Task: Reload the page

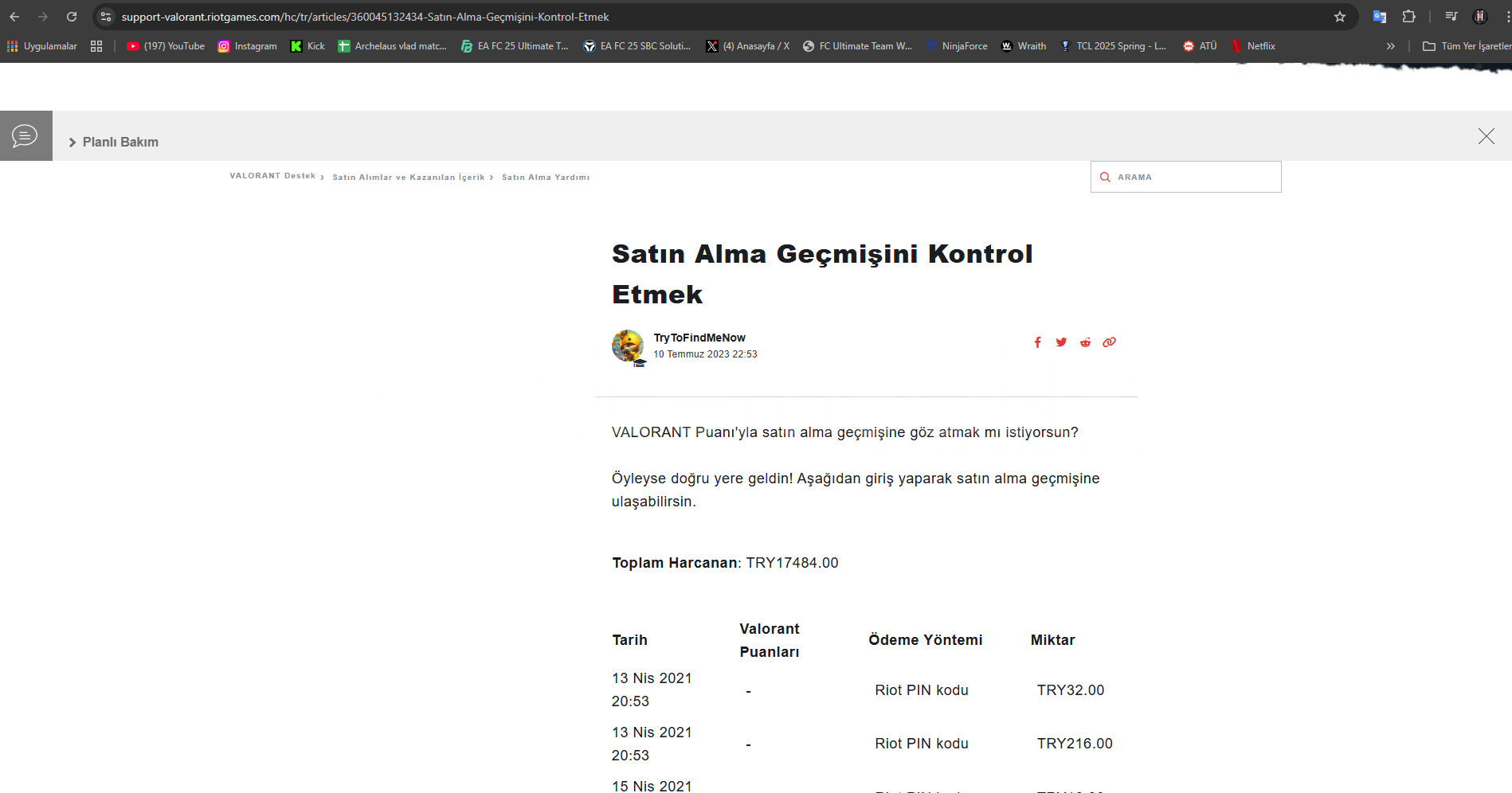Action: point(72,17)
